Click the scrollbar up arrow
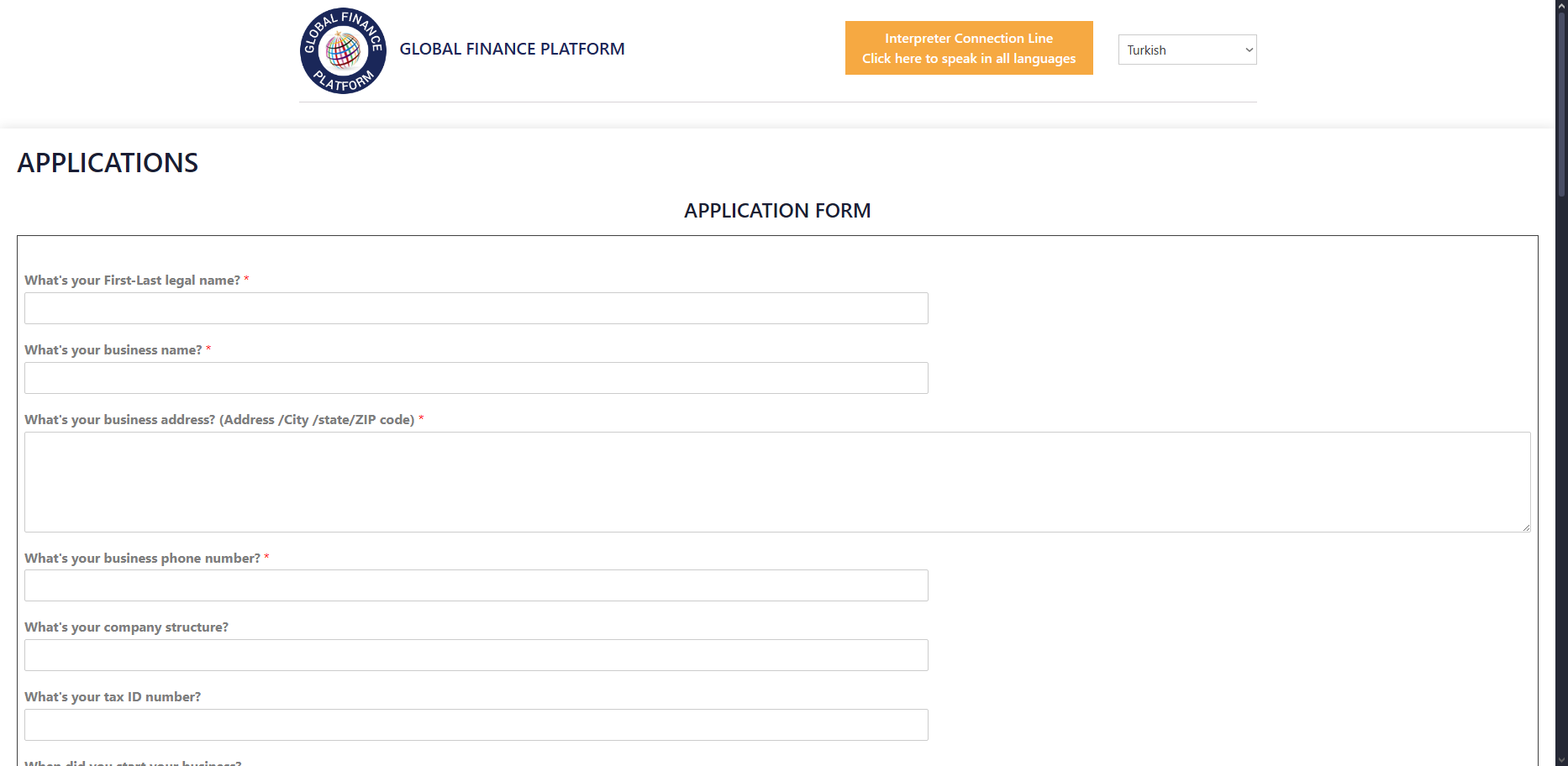 tap(1561, 6)
